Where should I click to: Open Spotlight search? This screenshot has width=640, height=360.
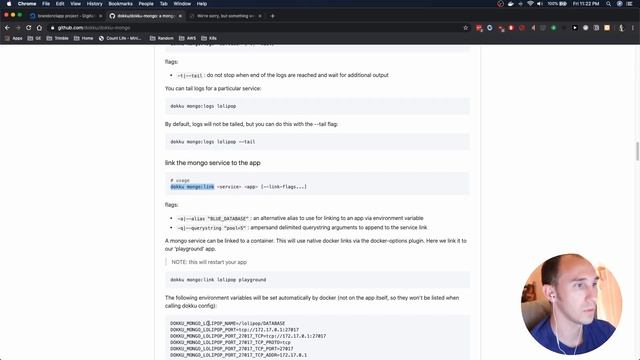click(609, 4)
